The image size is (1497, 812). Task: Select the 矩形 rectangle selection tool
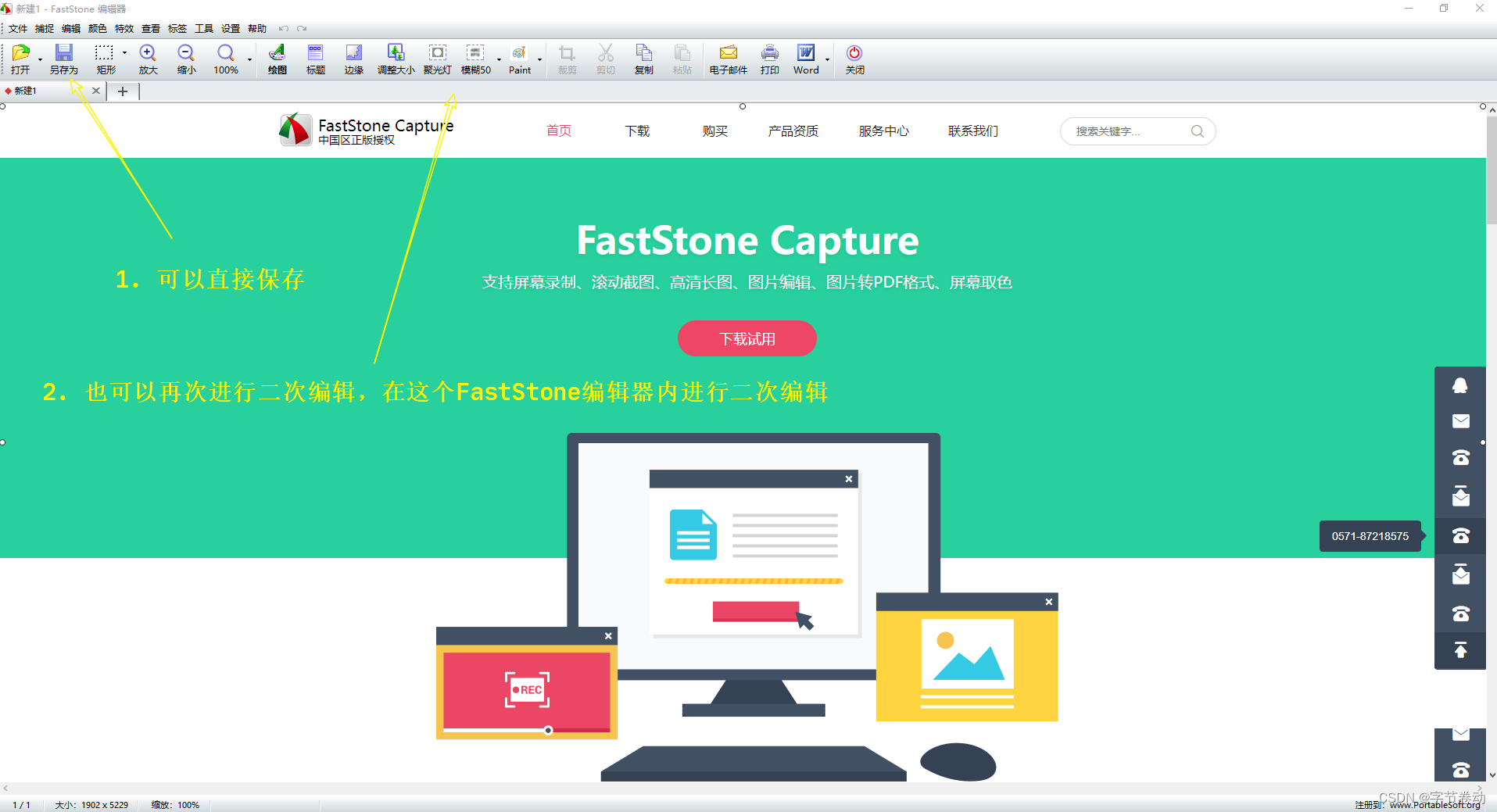(105, 59)
